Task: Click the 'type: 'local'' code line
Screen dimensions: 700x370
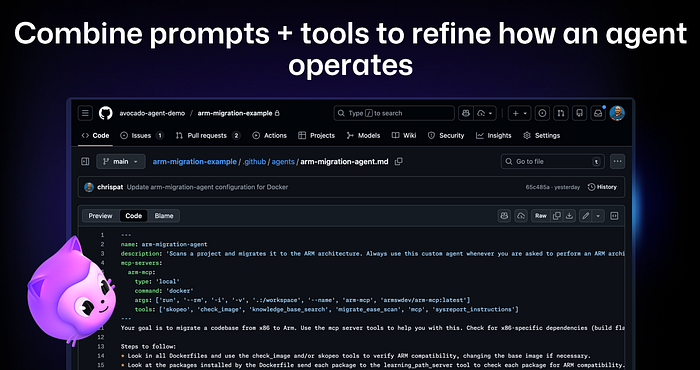Action: point(157,282)
